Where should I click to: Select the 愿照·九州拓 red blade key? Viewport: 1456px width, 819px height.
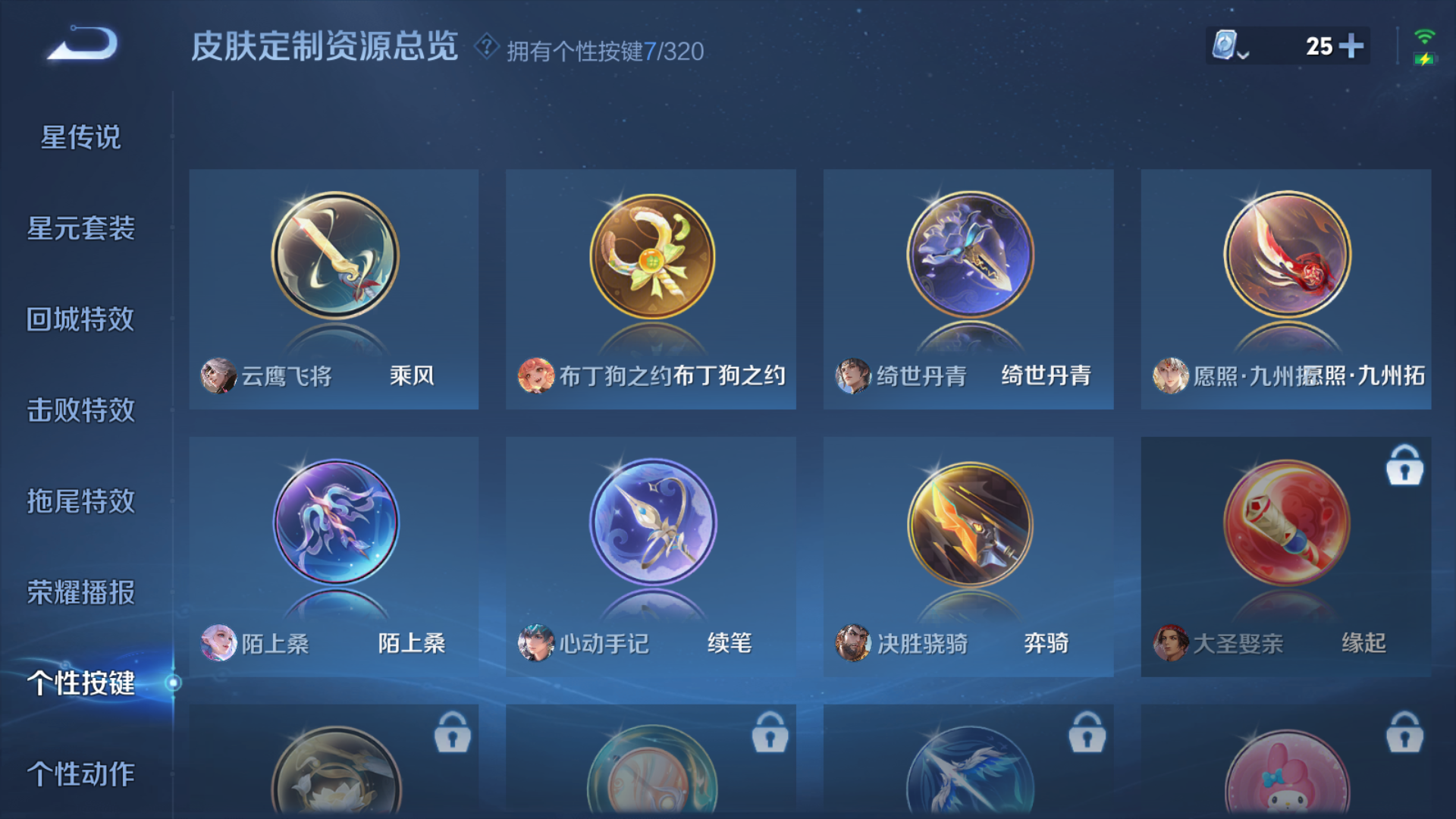(x=1287, y=254)
